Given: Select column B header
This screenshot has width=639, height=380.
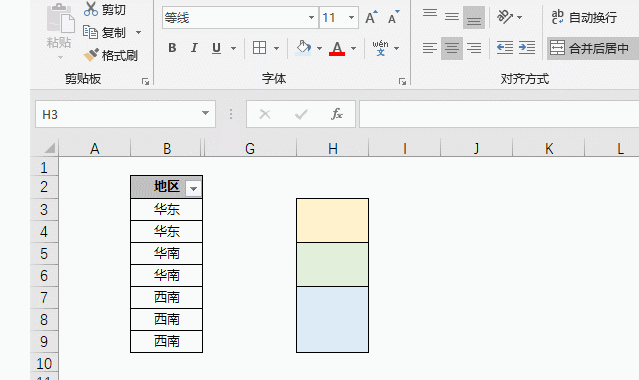Looking at the screenshot, I should click(166, 148).
